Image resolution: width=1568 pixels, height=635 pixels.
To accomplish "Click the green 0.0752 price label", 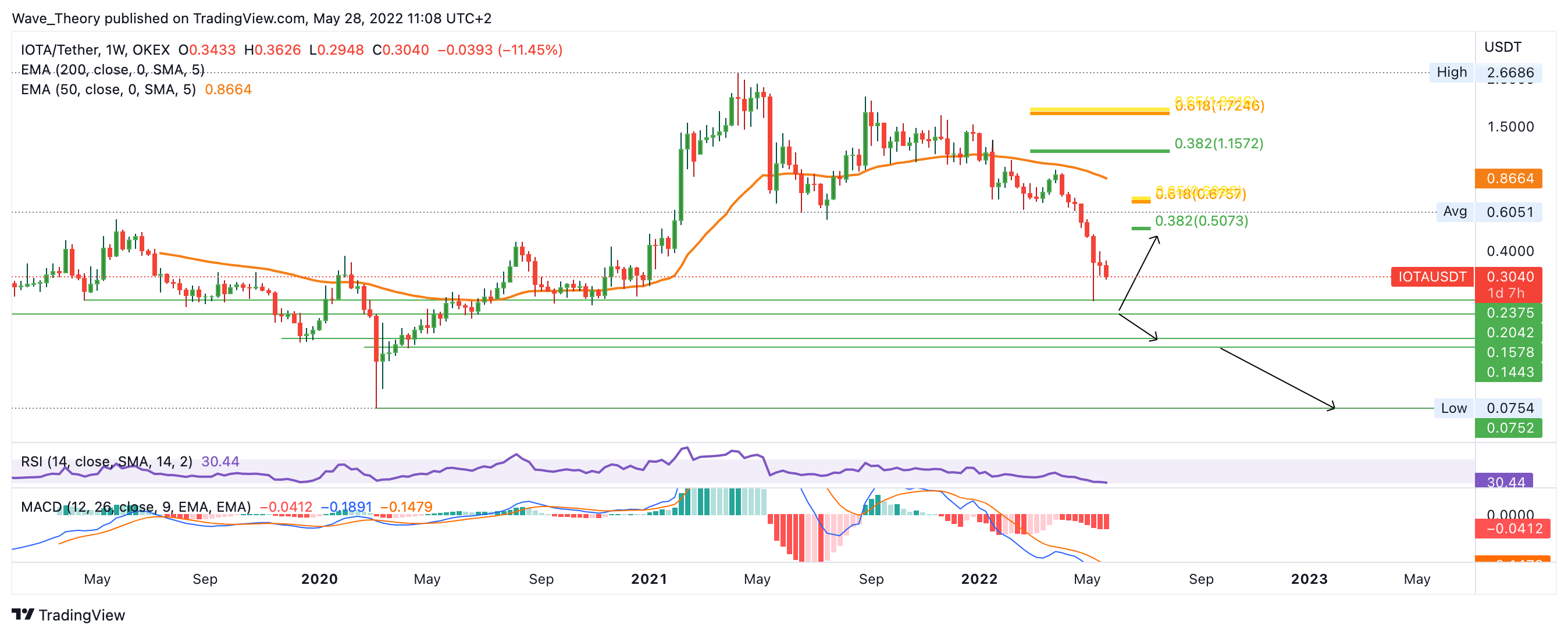I will 1509,428.
